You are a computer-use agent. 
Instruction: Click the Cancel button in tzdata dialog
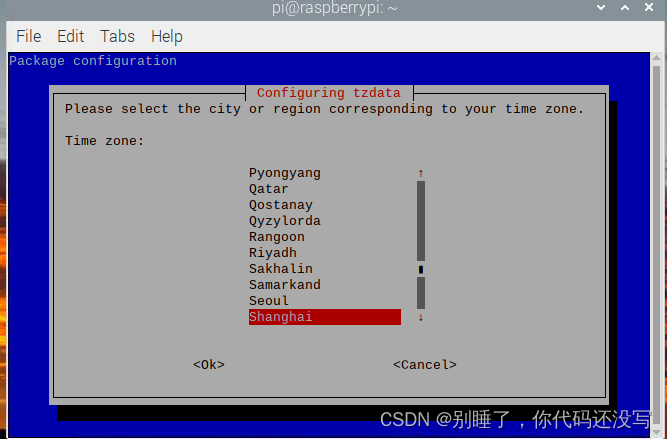[x=425, y=365]
